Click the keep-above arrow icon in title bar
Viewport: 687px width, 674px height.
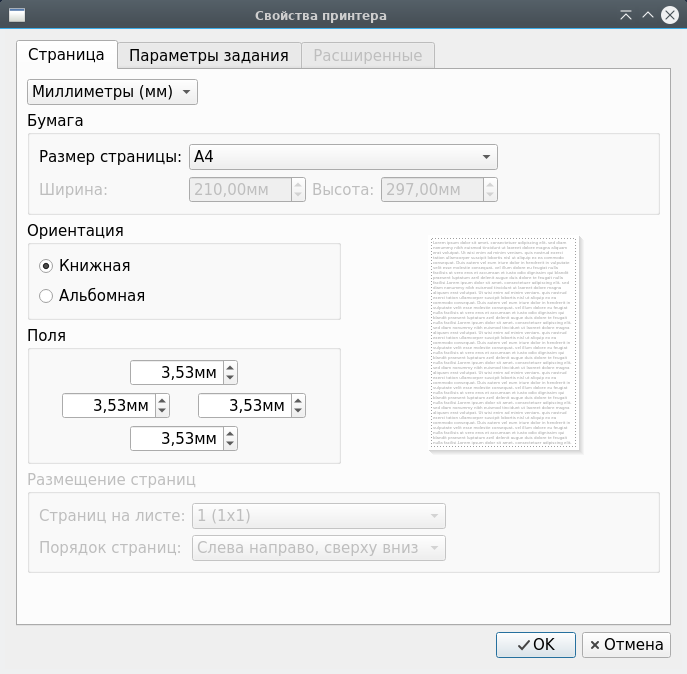626,15
